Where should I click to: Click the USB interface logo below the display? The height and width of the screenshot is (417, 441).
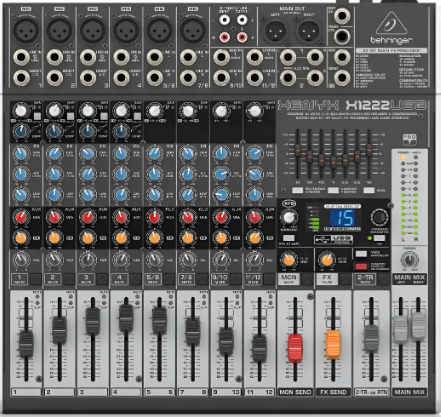click(x=333, y=239)
